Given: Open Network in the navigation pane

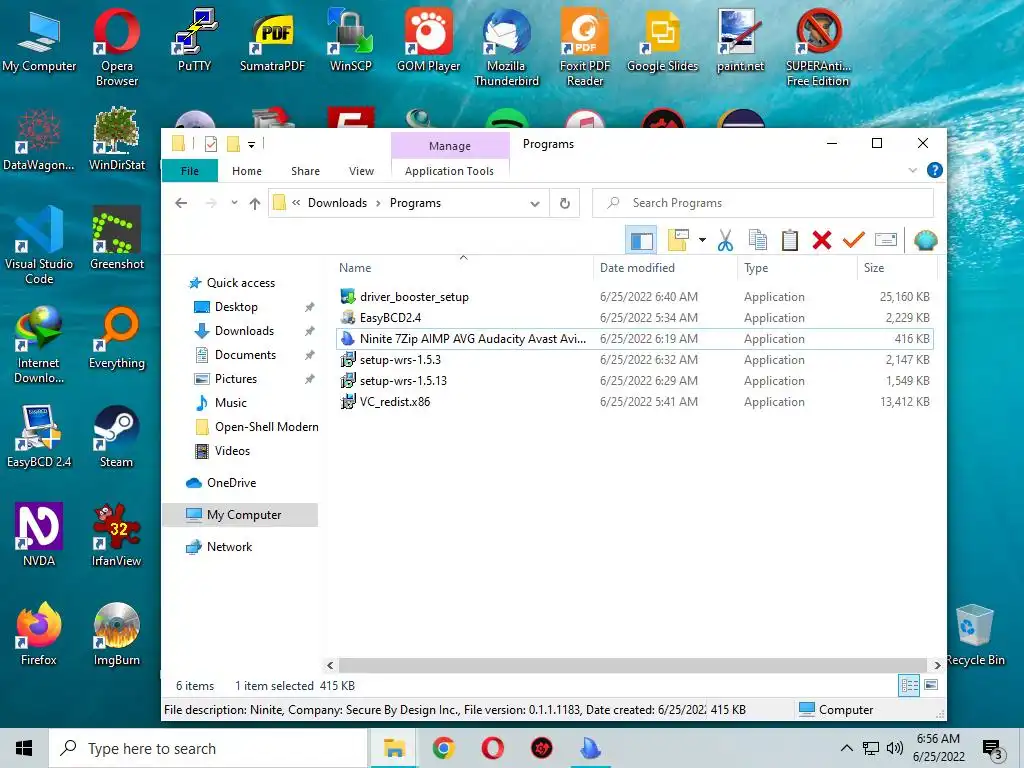Looking at the screenshot, I should pos(229,547).
